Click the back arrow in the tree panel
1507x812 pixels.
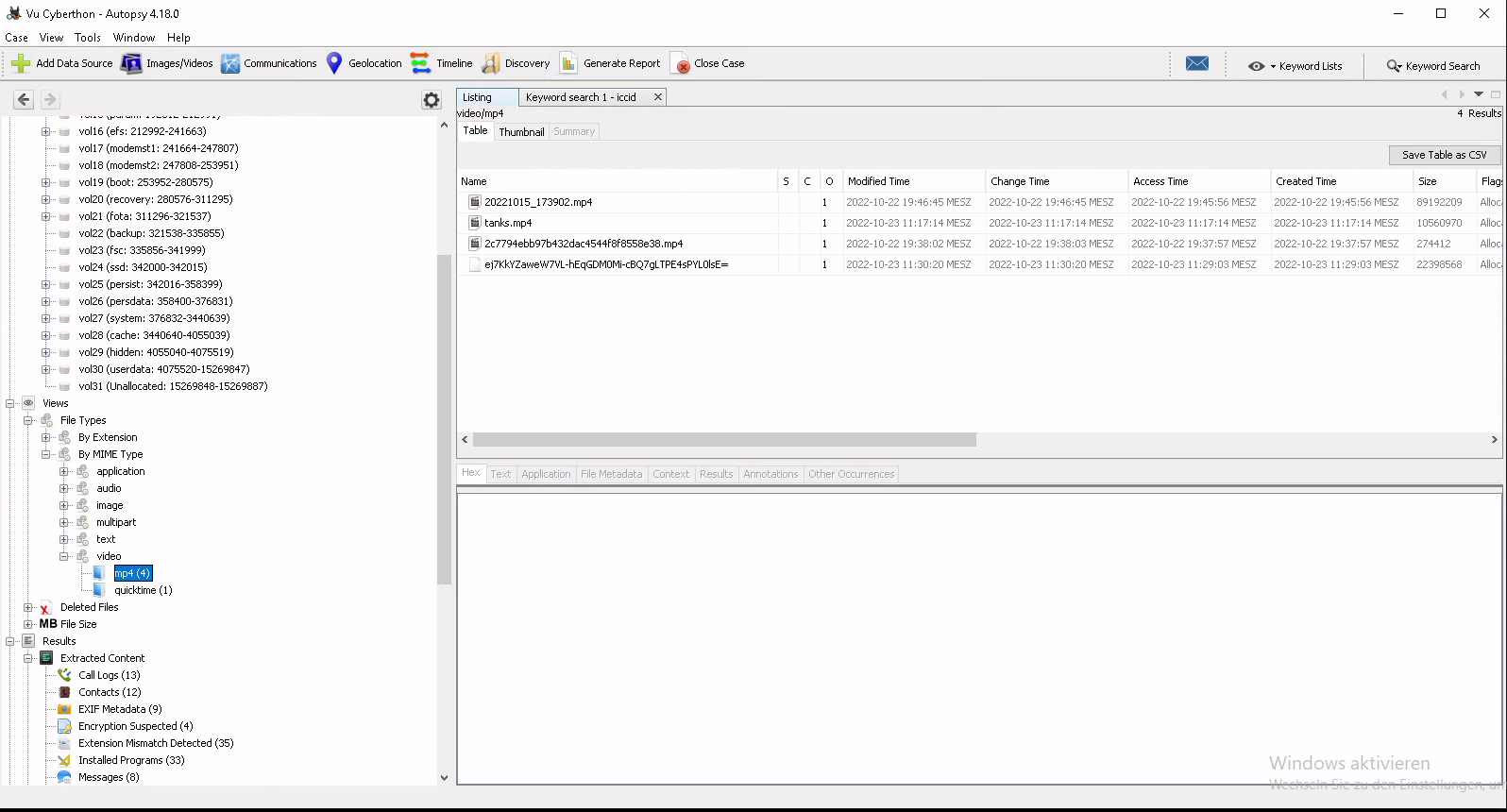click(x=24, y=99)
